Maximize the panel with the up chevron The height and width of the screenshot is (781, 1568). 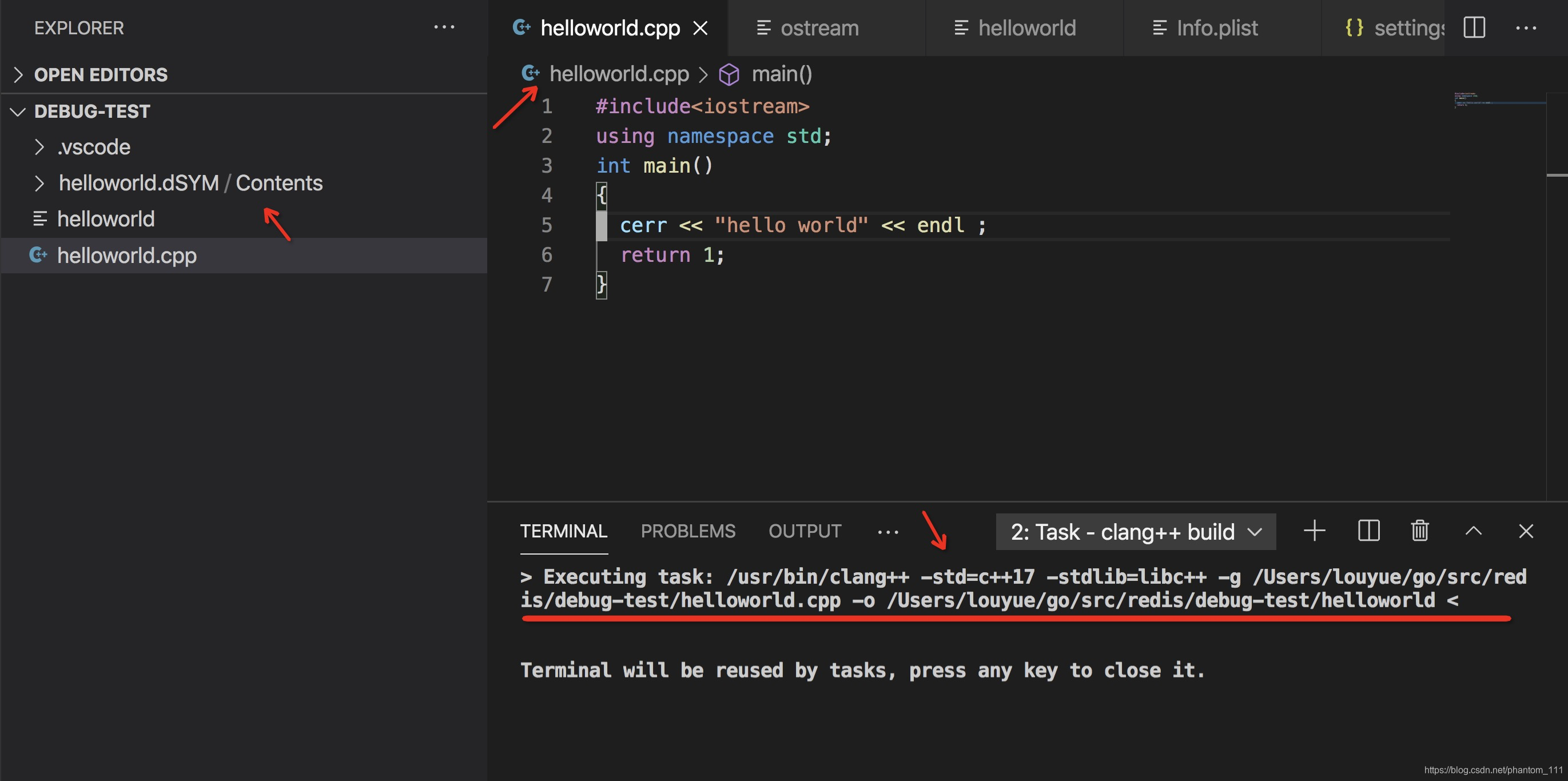click(1473, 531)
